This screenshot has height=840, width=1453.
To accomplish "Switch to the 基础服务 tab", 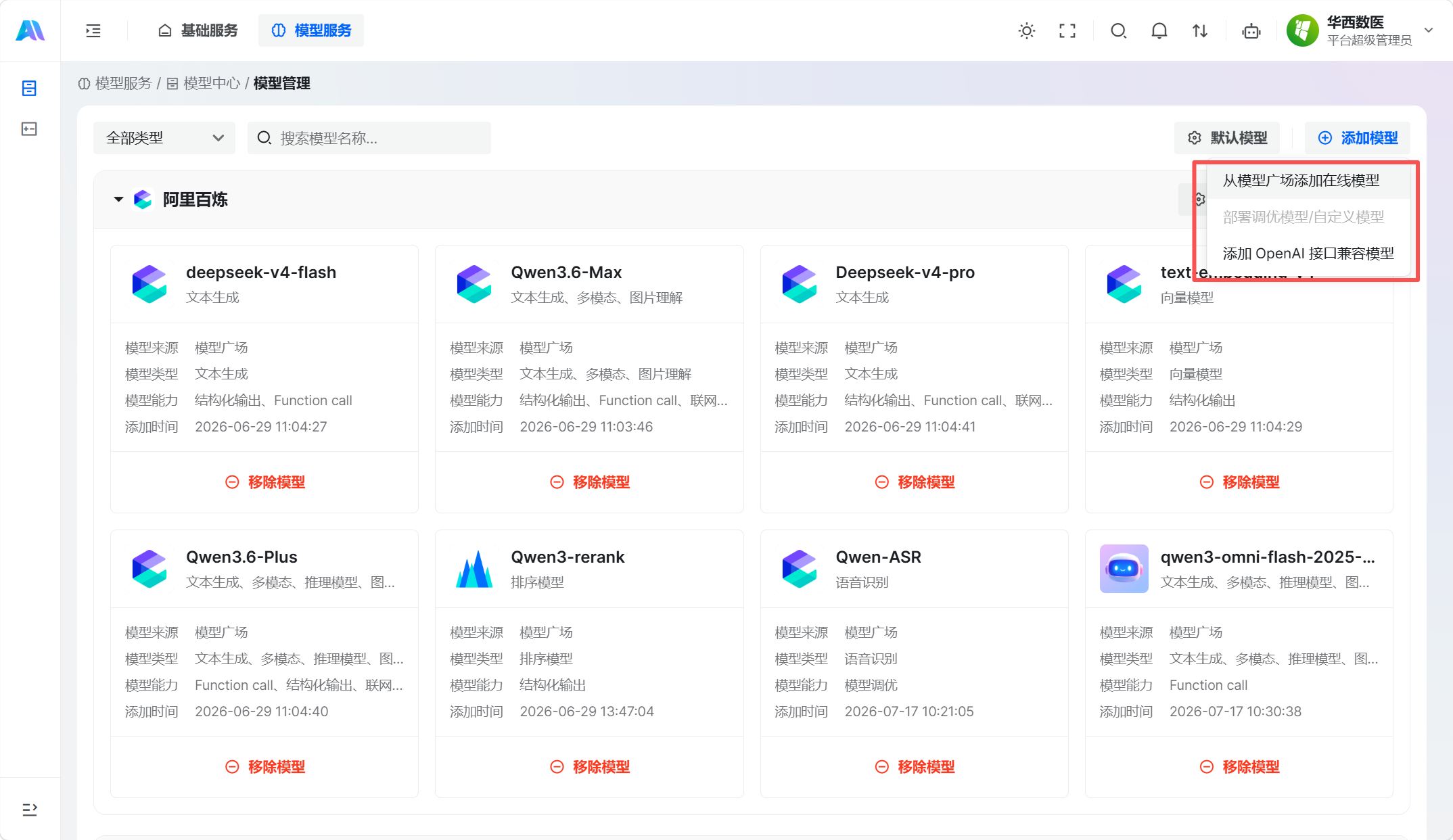I will 198,30.
